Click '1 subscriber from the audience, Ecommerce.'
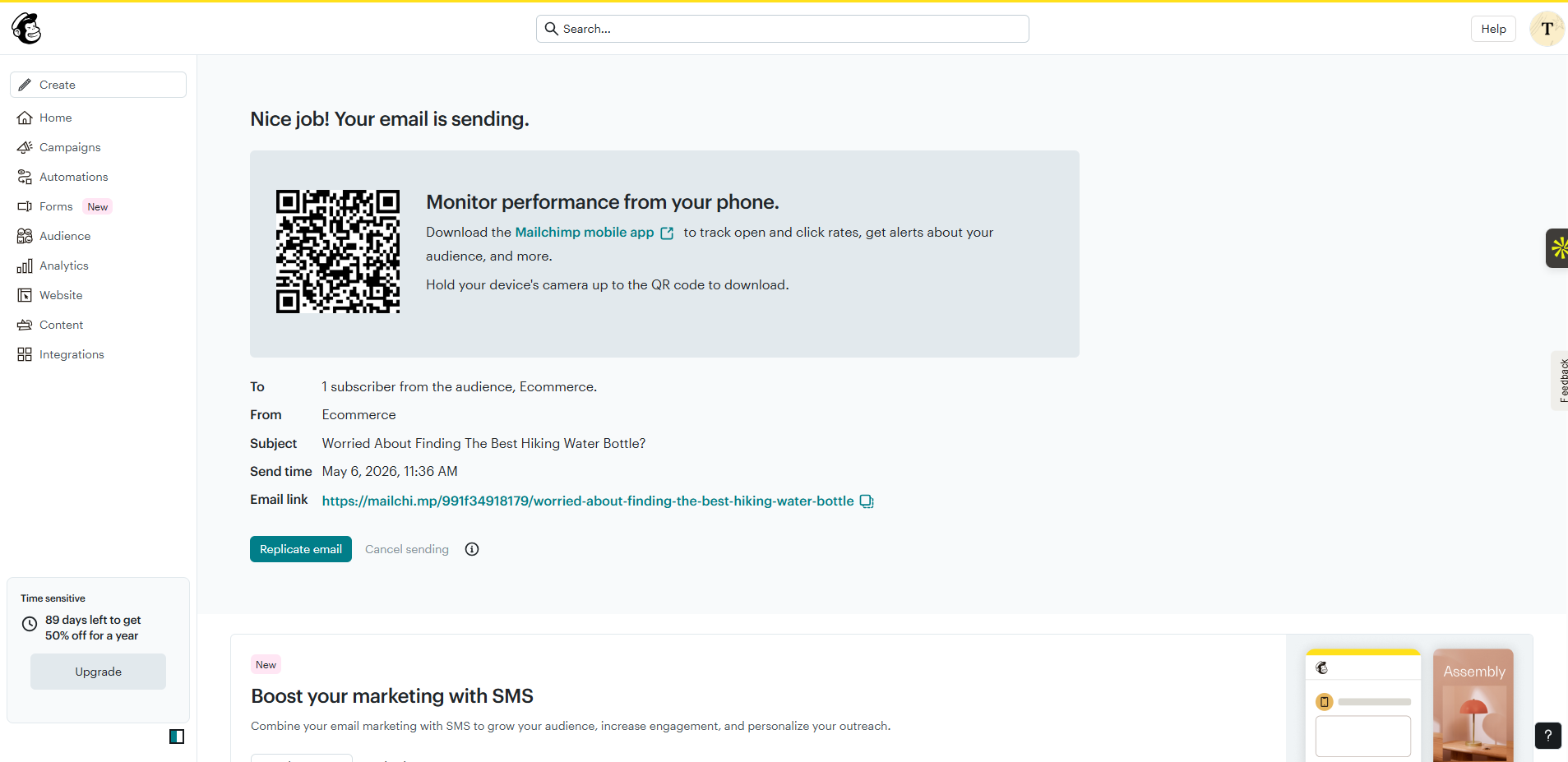The height and width of the screenshot is (762, 1568). [x=460, y=387]
